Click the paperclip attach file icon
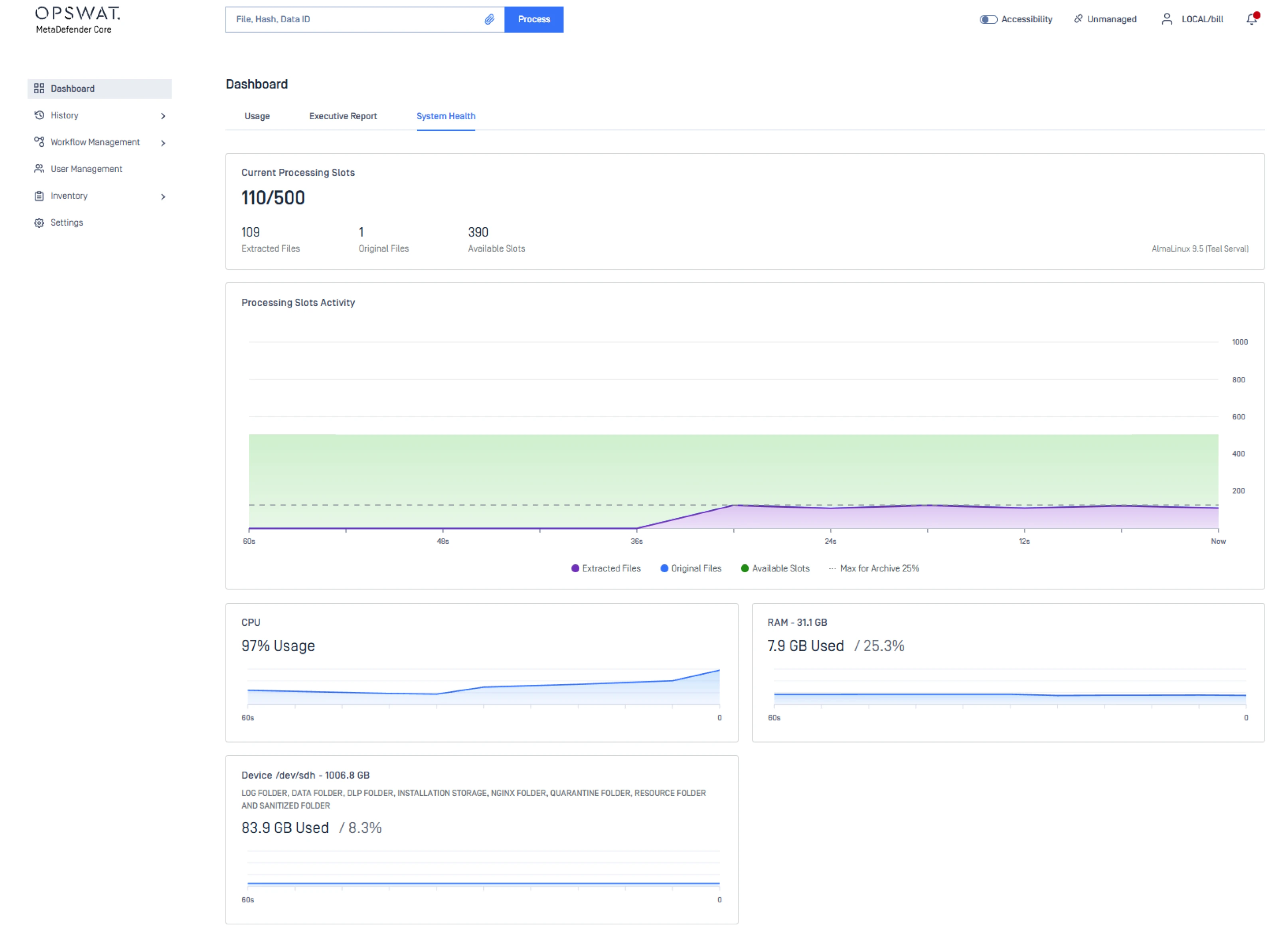Viewport: 1288px width, 932px height. 489,19
